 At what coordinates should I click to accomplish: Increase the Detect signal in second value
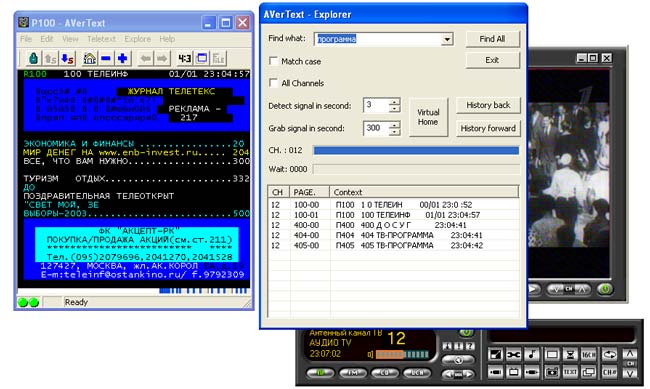tap(395, 102)
